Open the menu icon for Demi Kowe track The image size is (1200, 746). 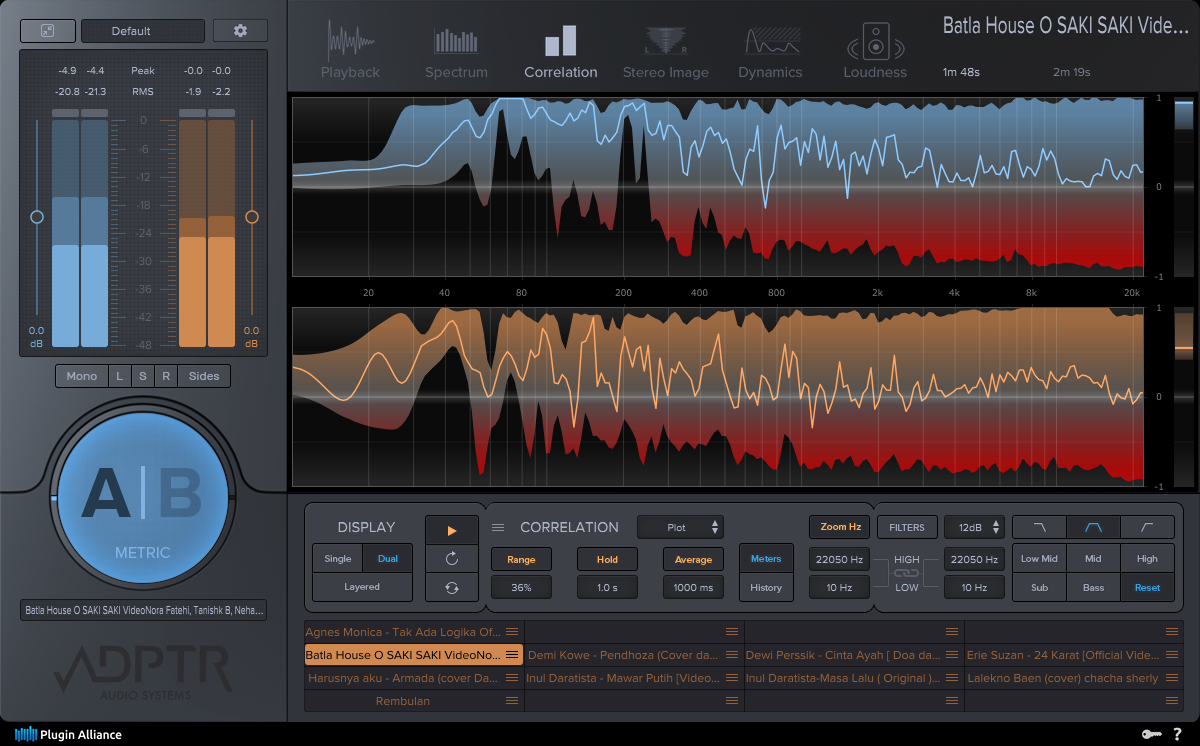[x=732, y=655]
